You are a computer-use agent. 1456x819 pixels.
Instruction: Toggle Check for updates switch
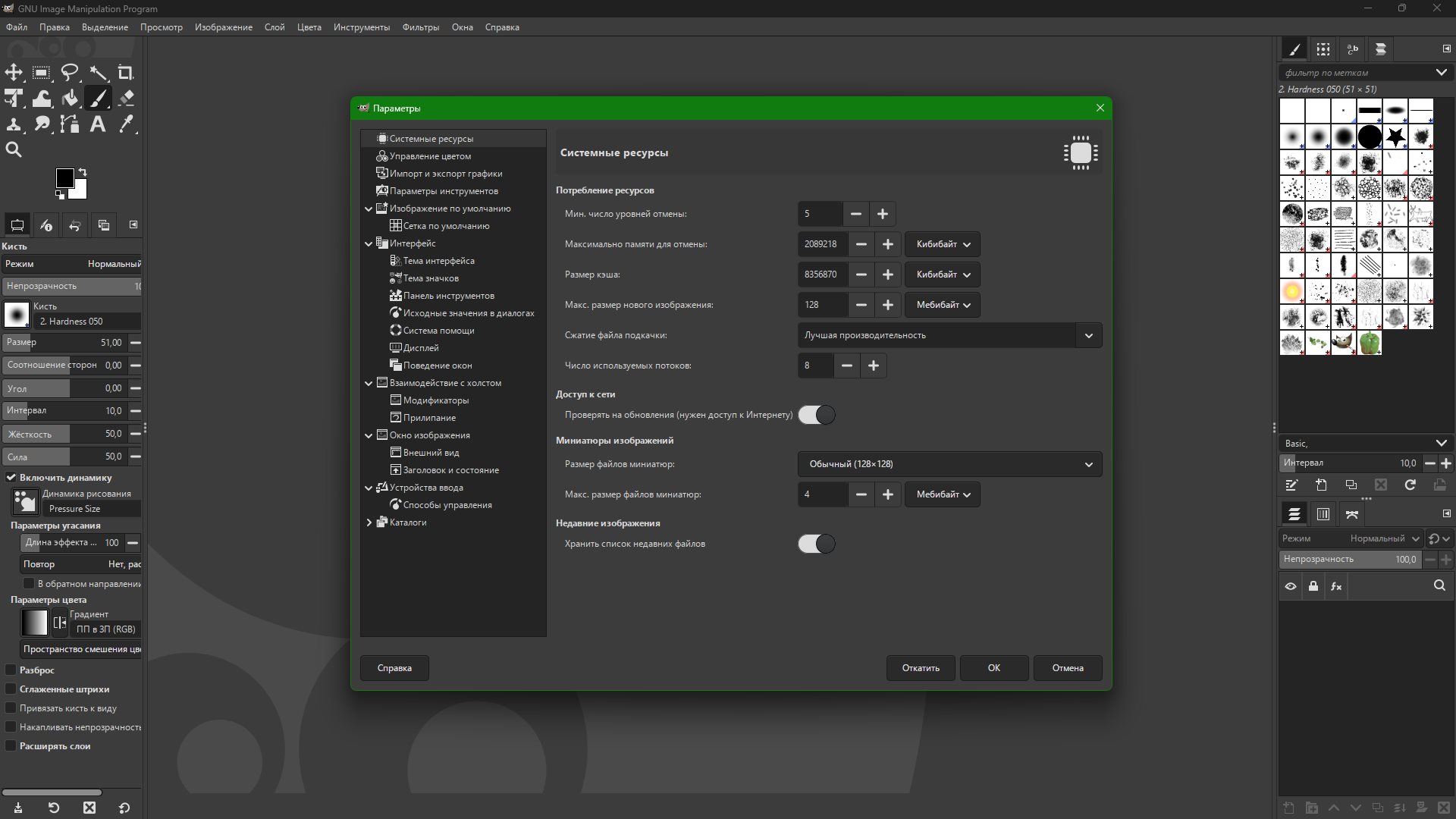(817, 415)
